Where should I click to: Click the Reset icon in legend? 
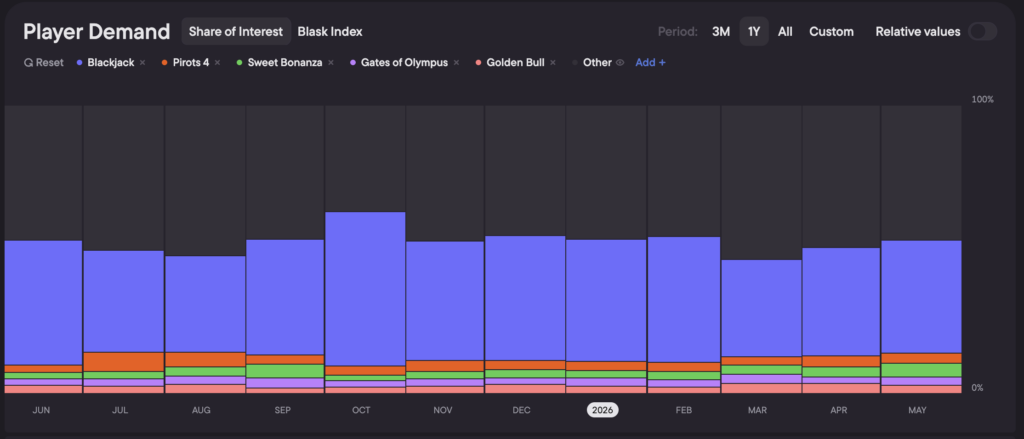tap(28, 63)
